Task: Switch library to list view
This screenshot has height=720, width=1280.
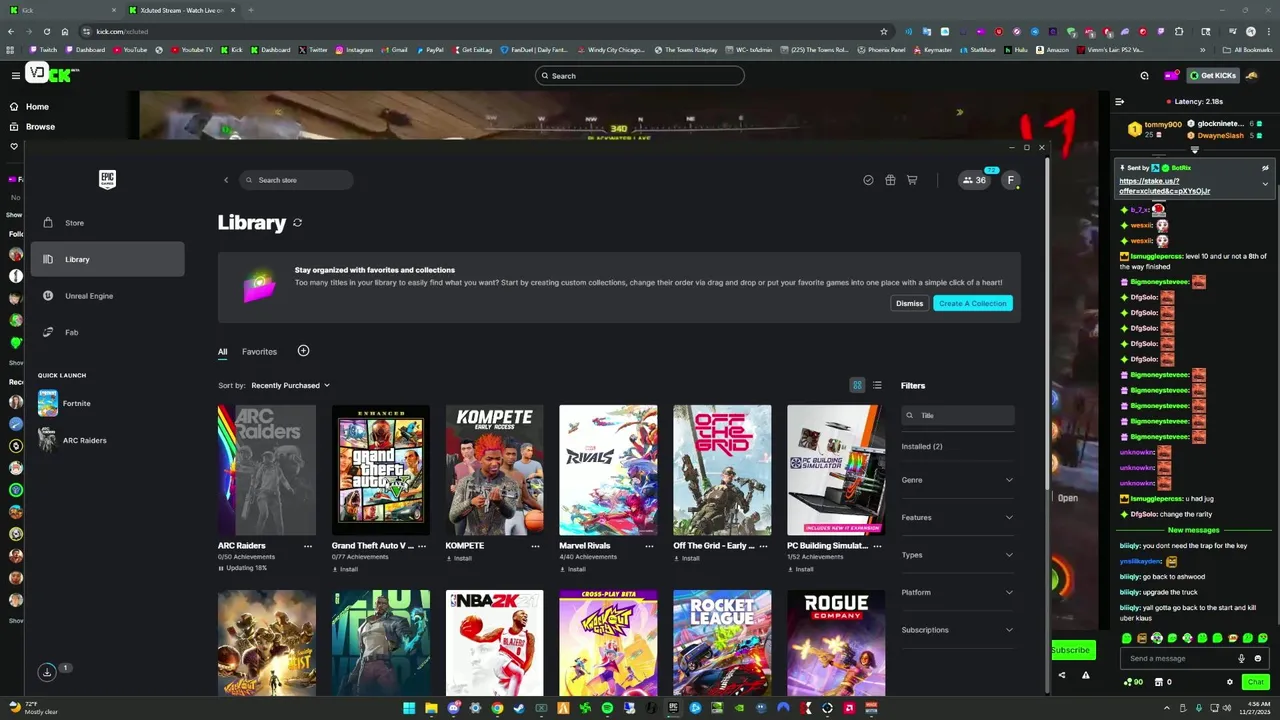Action: click(x=877, y=385)
